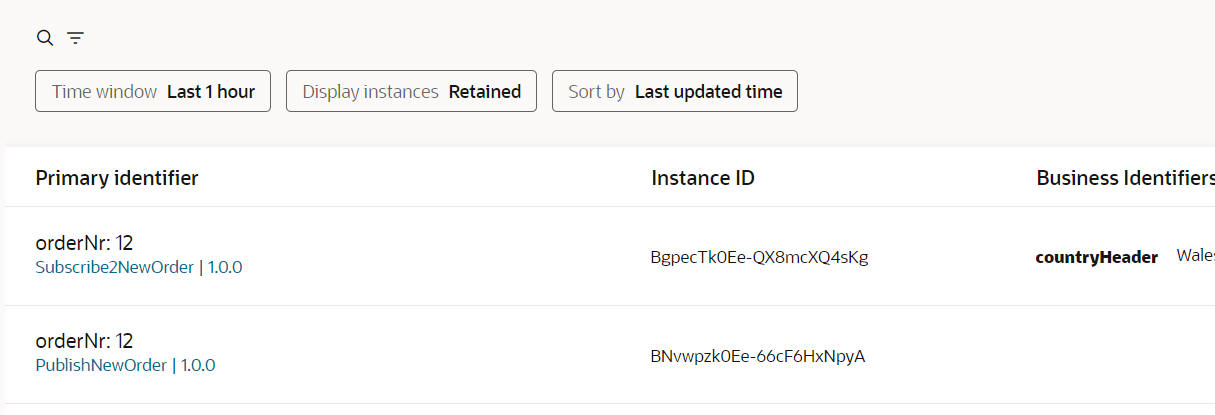Open the Time window dropdown
This screenshot has height=415, width=1215.
pyautogui.click(x=153, y=91)
